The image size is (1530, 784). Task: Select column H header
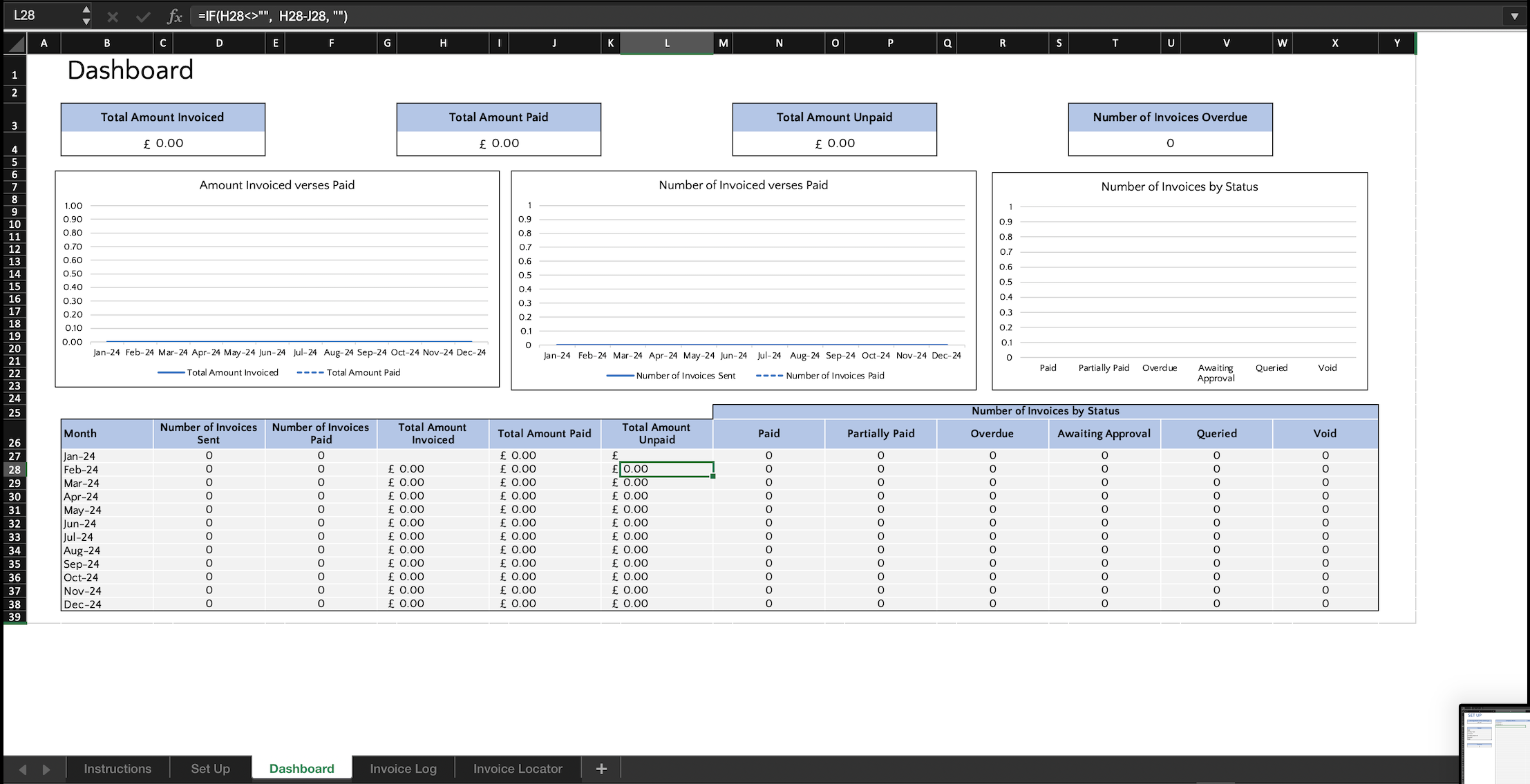coord(443,43)
